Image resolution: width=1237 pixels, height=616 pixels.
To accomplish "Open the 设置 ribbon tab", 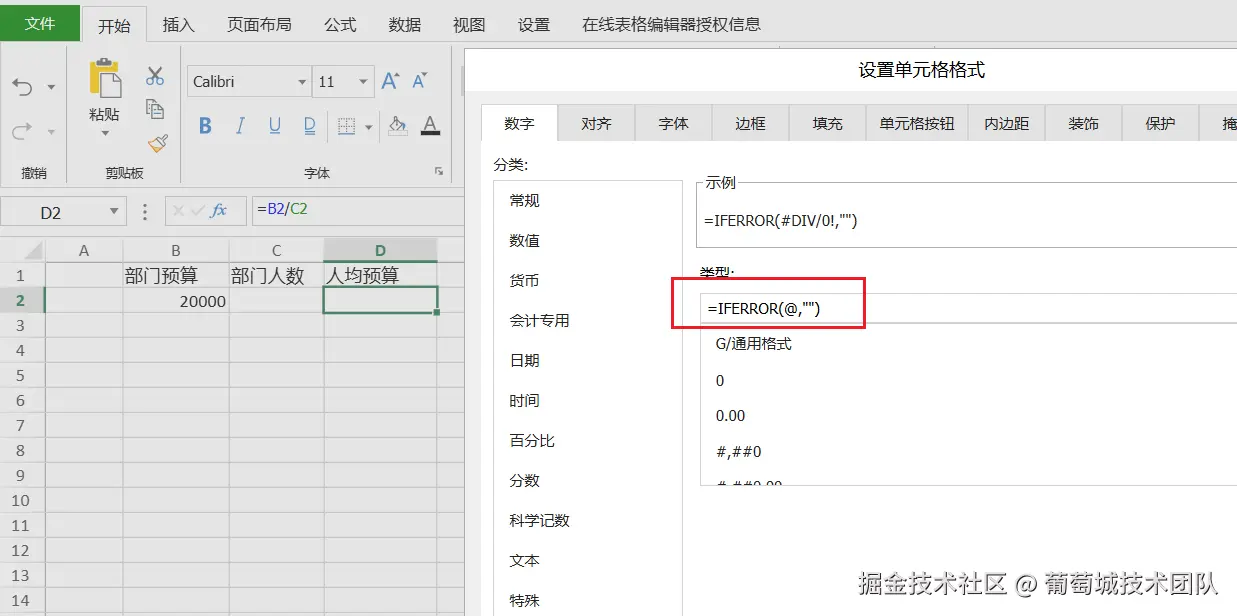I will (x=534, y=25).
